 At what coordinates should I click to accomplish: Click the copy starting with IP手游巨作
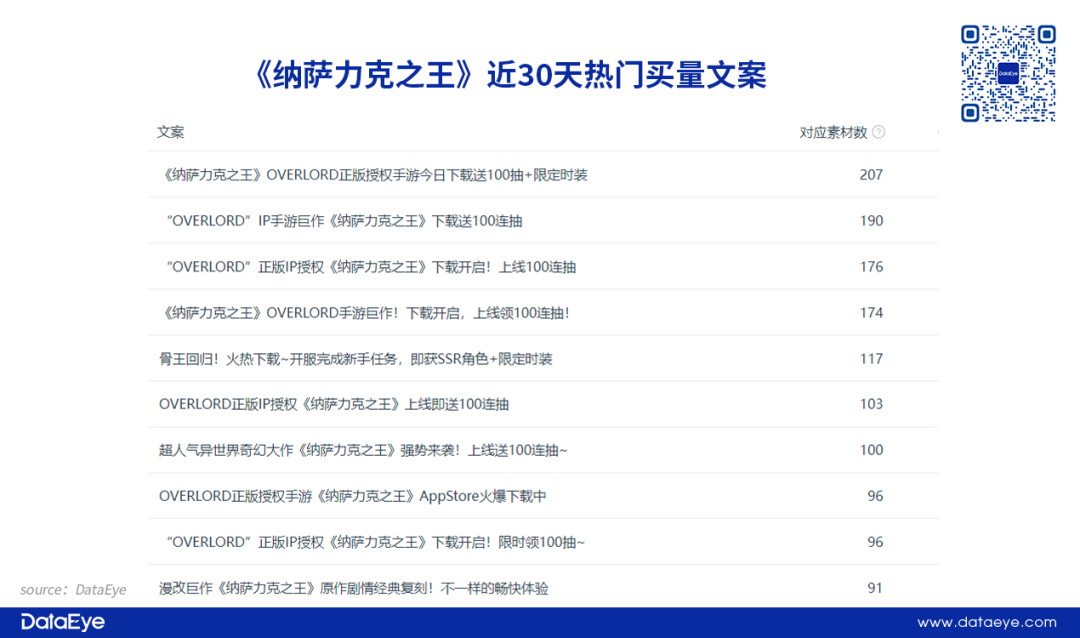click(344, 221)
